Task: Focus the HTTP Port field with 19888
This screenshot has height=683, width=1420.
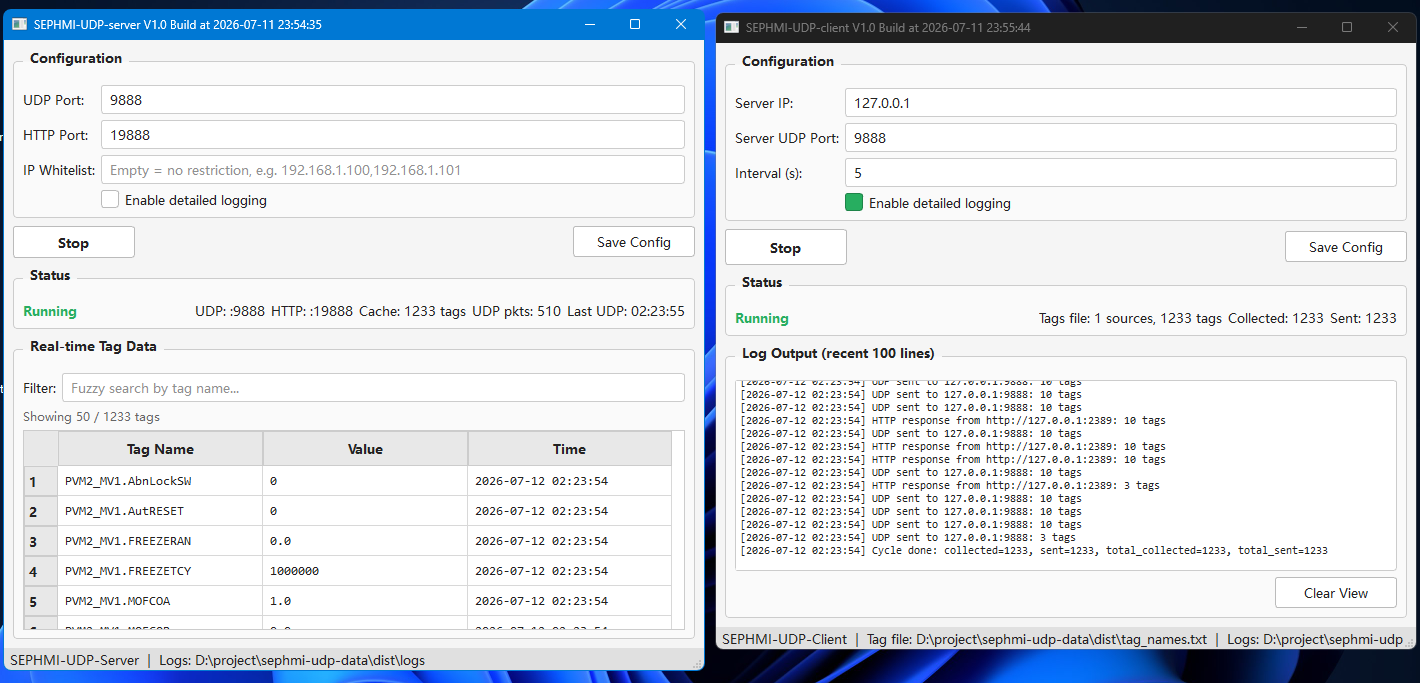Action: click(x=393, y=135)
